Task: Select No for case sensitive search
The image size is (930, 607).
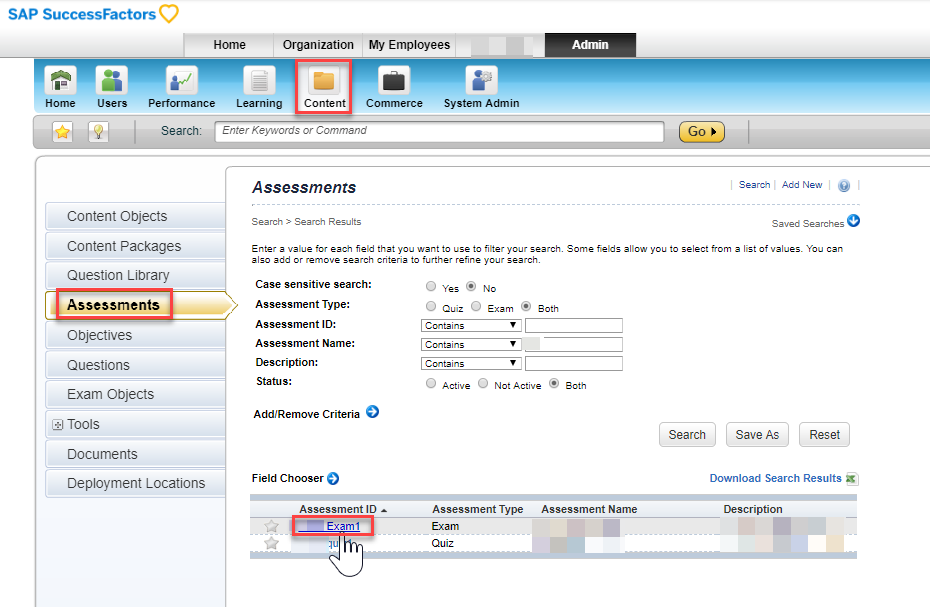Action: 471,287
